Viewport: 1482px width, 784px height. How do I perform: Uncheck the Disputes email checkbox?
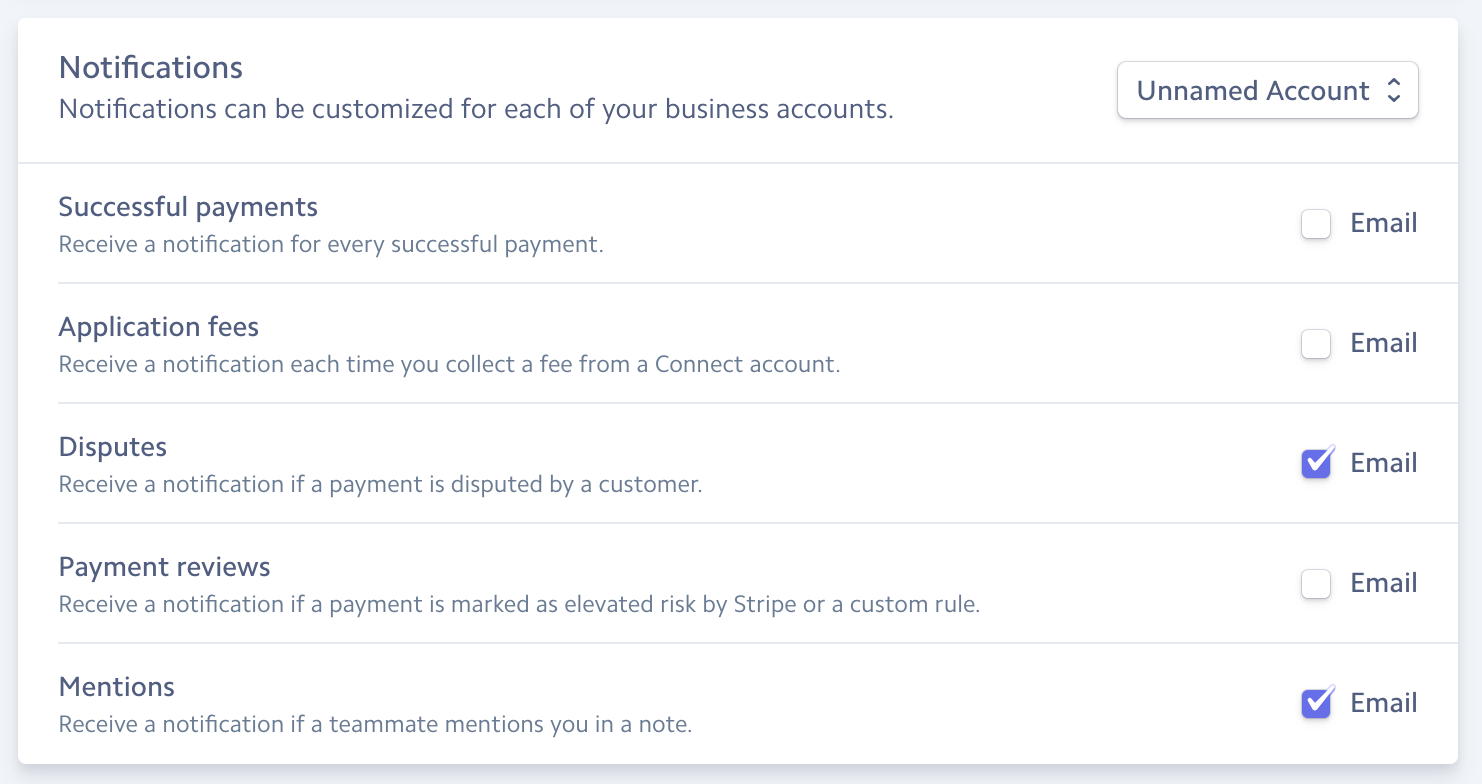click(1316, 464)
